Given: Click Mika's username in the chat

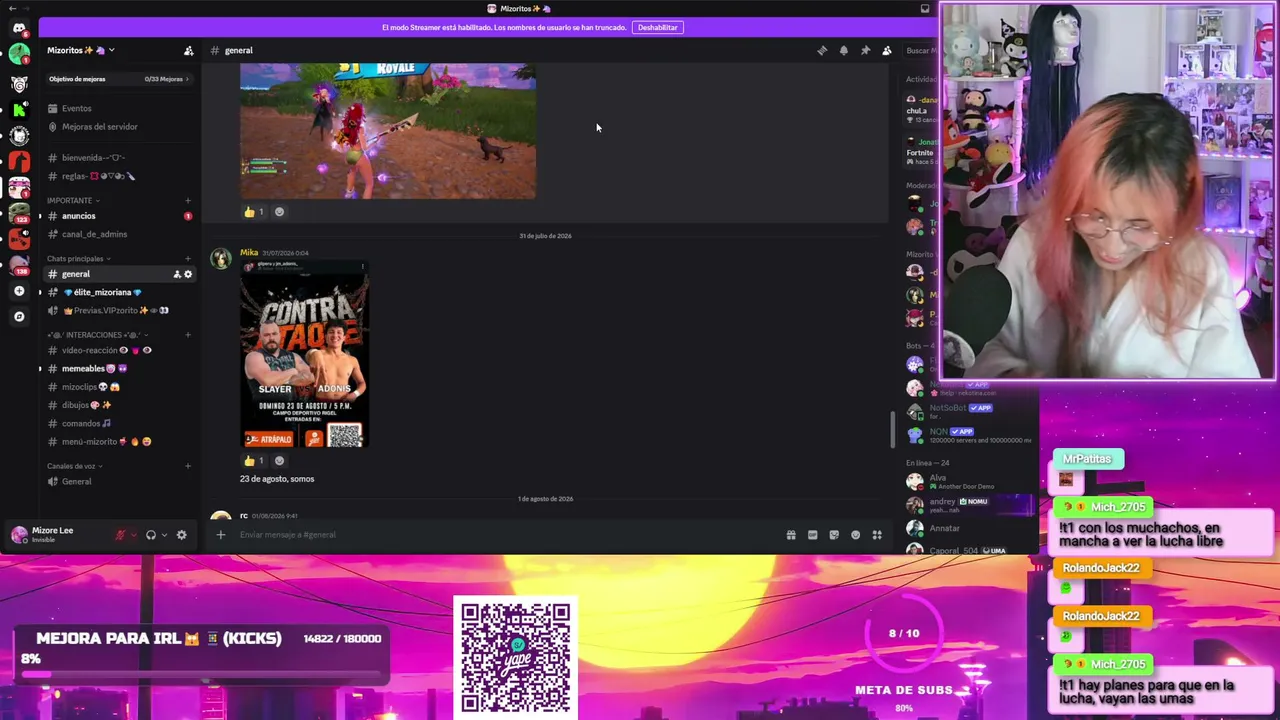Looking at the screenshot, I should pos(249,252).
